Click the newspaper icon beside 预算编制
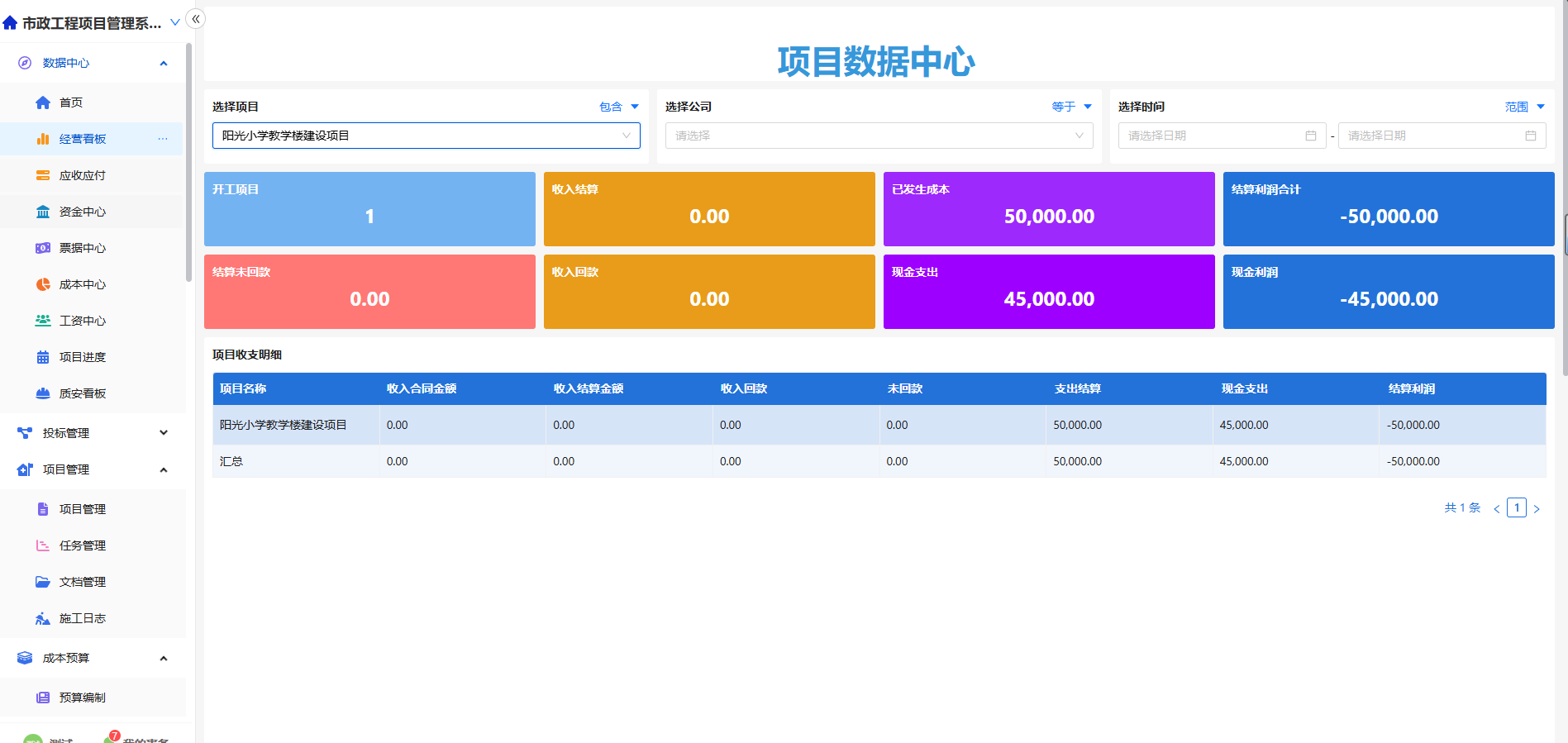The width and height of the screenshot is (1568, 743). (43, 698)
